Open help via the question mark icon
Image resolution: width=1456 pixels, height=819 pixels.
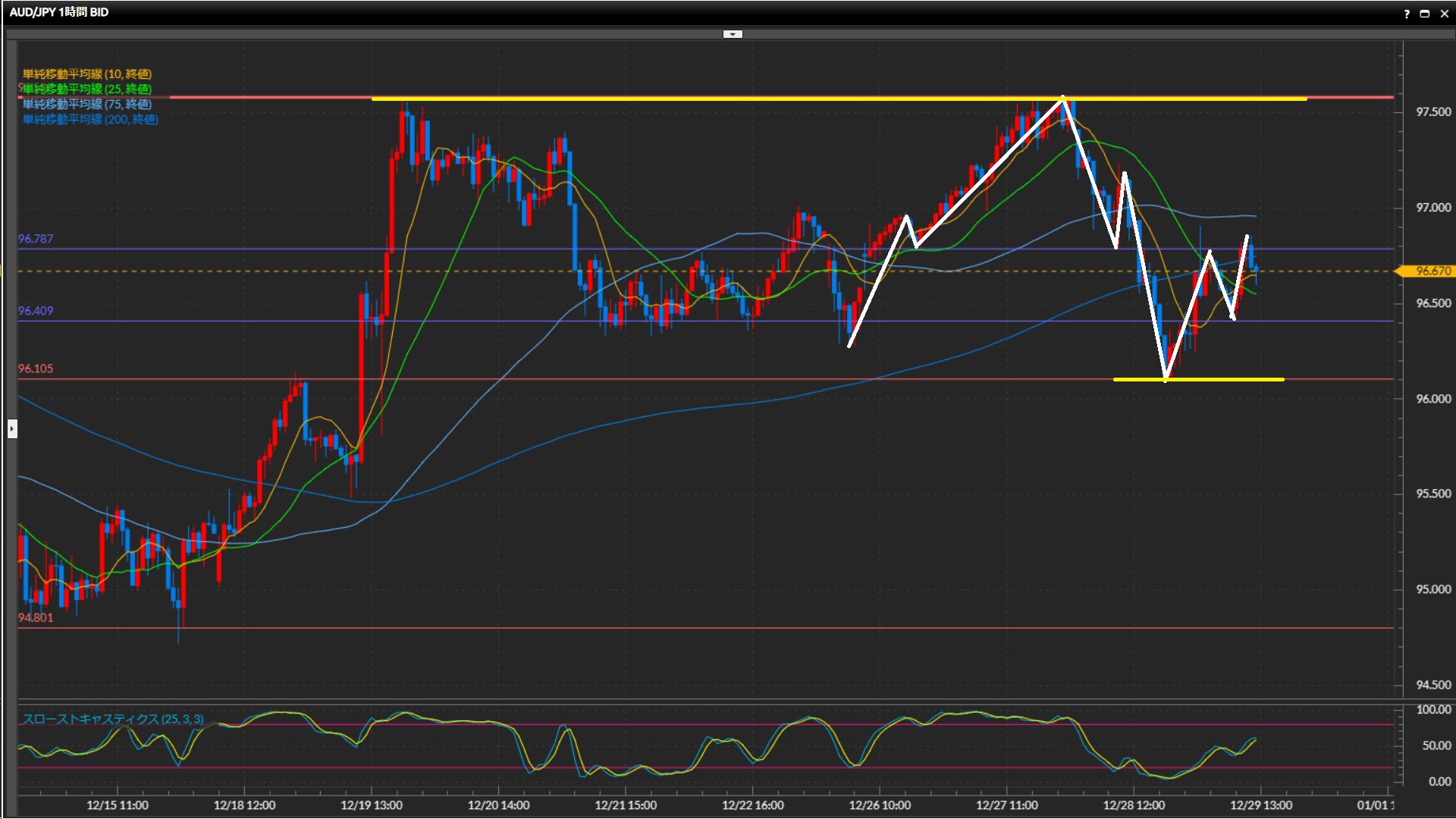pos(1407,14)
